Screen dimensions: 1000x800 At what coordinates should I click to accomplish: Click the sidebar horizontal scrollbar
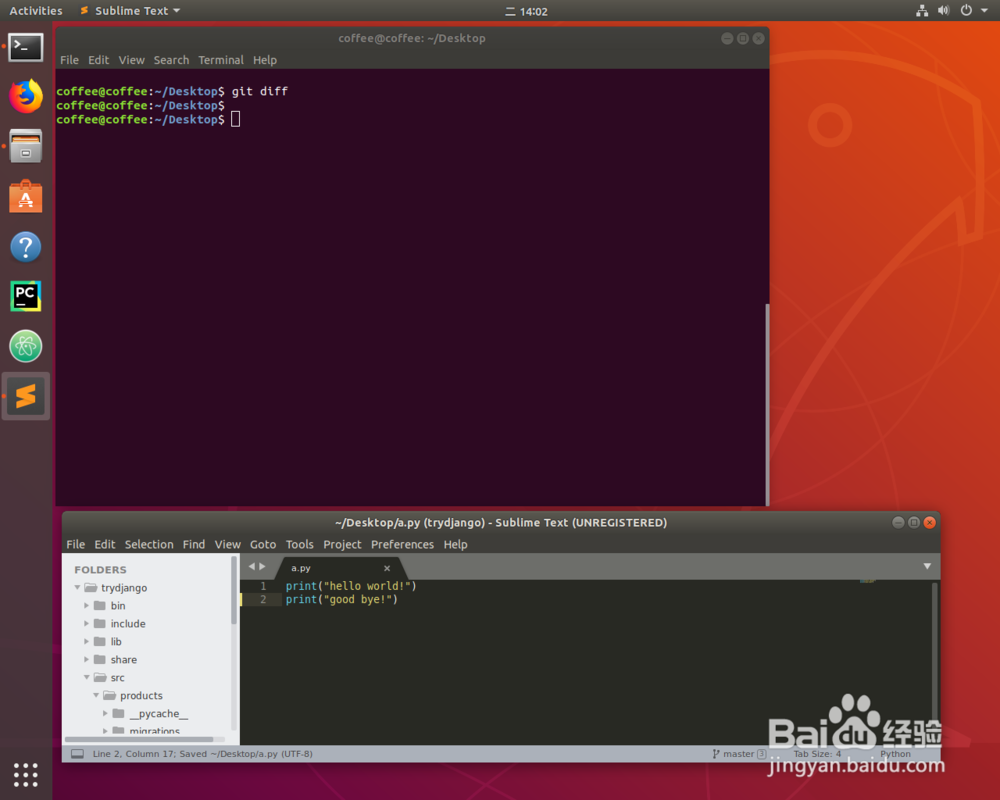pos(140,739)
